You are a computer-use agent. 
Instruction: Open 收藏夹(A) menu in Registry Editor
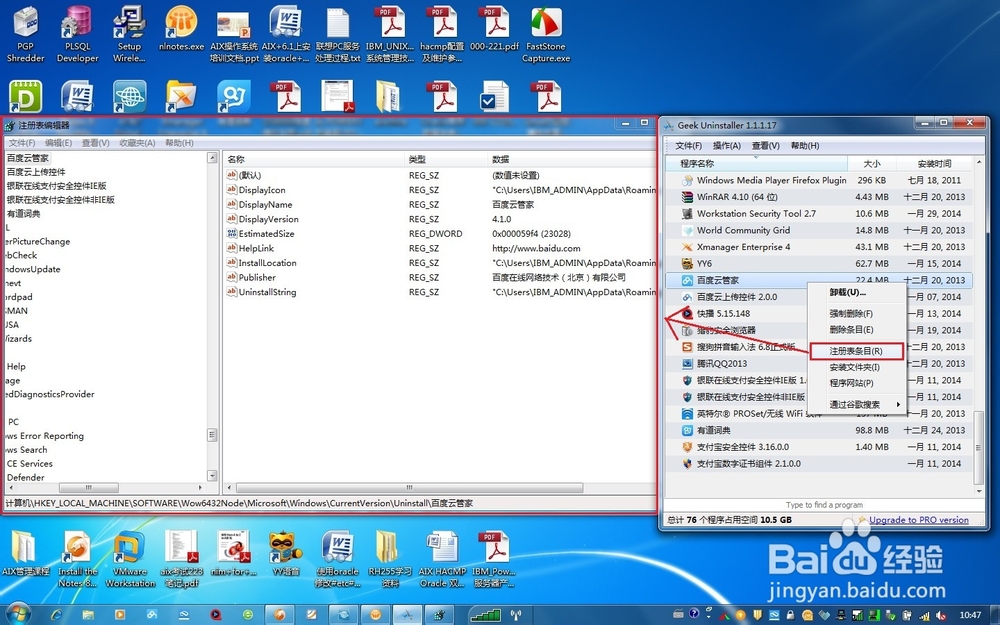pos(137,143)
